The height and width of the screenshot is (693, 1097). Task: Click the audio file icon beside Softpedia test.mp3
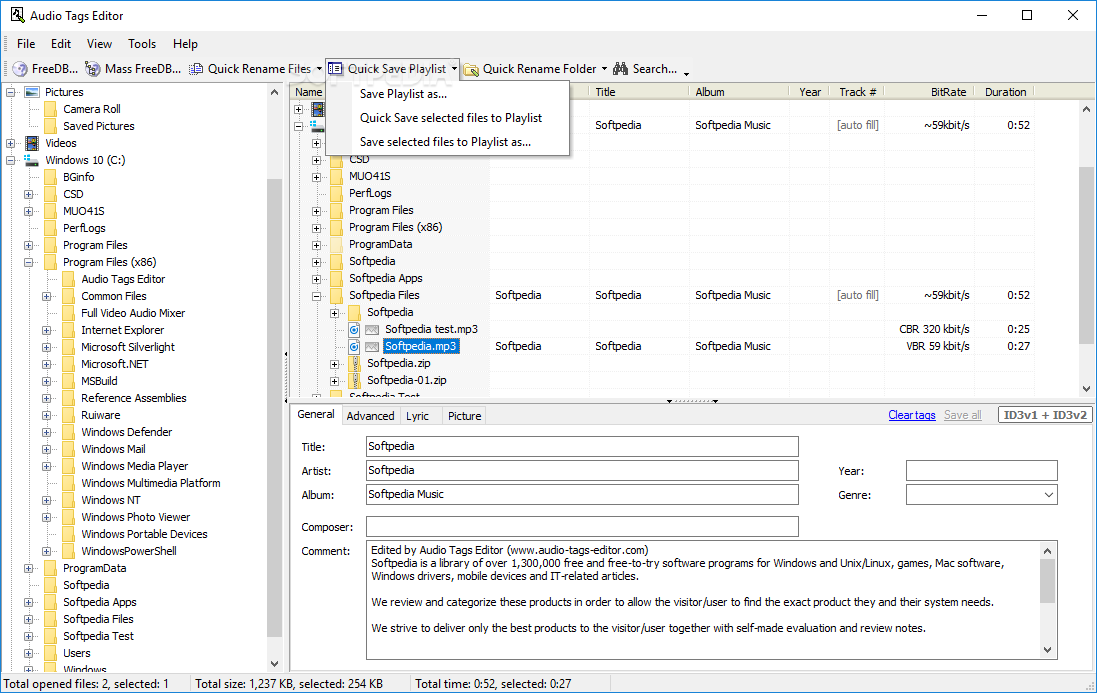click(x=354, y=329)
